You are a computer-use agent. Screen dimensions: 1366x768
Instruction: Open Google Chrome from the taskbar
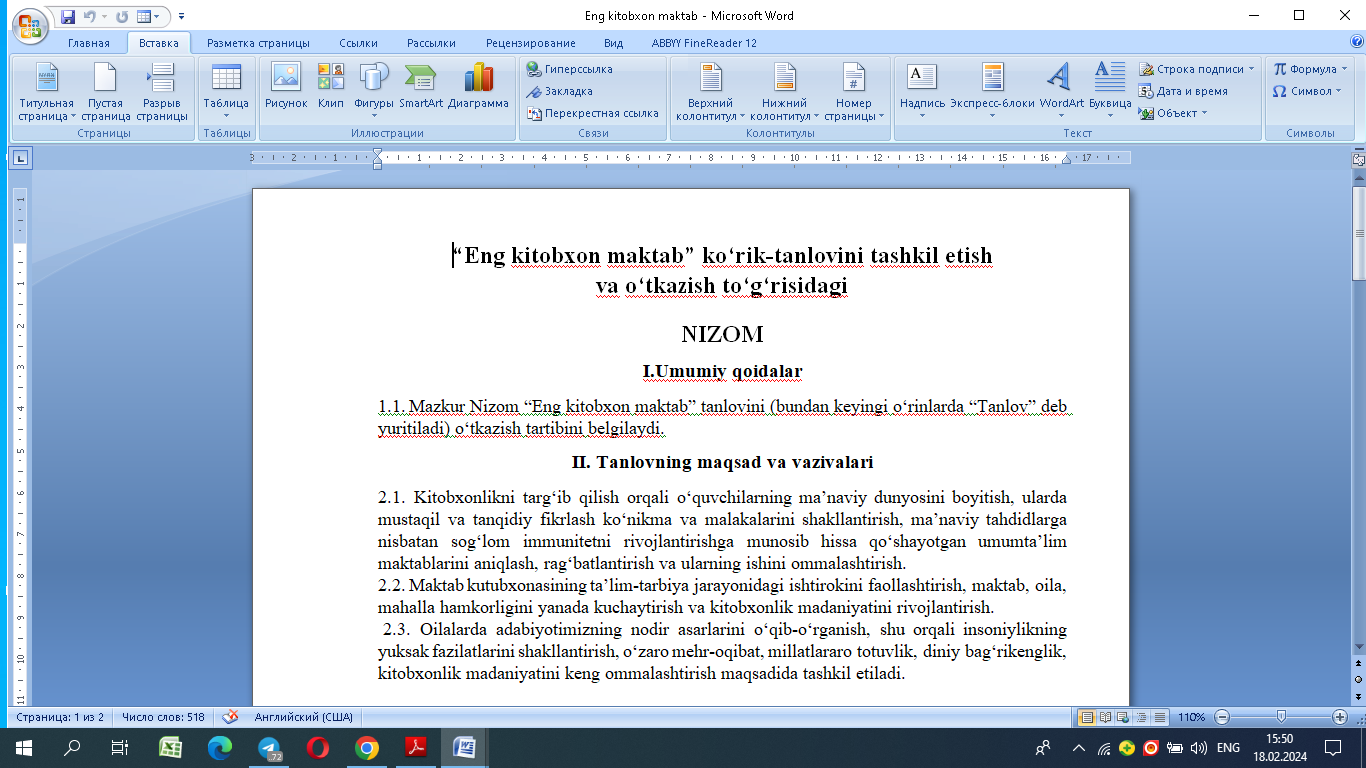(x=367, y=747)
